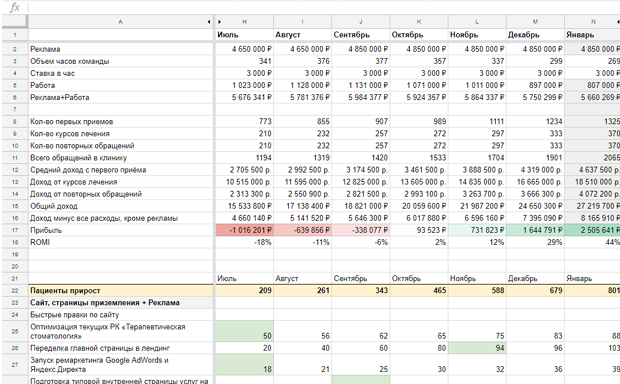Select row 17 header
This screenshot has height=384, width=620.
click(x=15, y=230)
